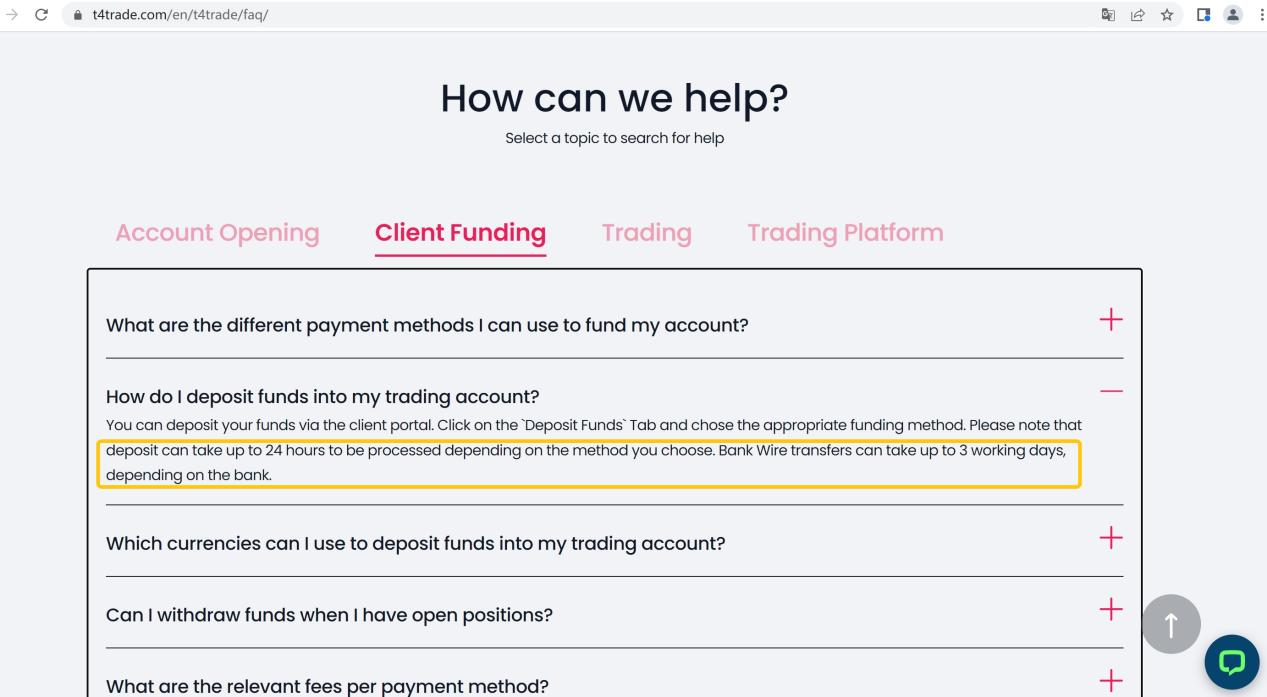
Task: Open the Chrome three-dot menu icon
Action: (x=1259, y=15)
